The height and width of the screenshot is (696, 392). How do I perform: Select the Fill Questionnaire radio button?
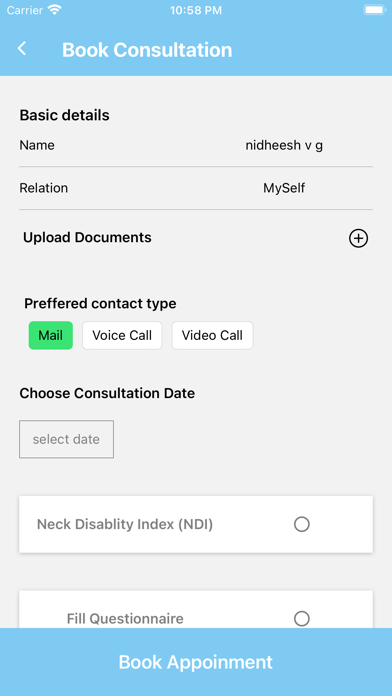[x=301, y=618]
